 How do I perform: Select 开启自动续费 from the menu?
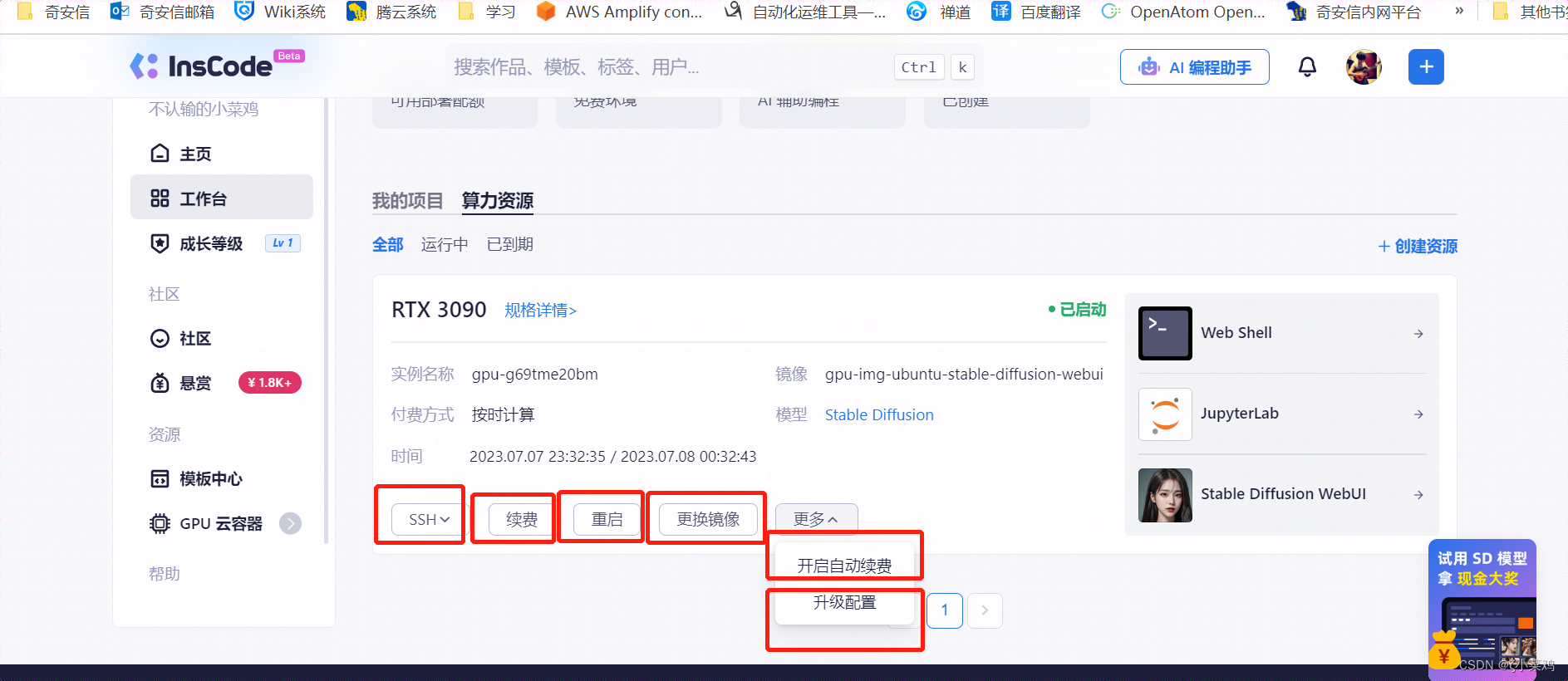coord(844,566)
